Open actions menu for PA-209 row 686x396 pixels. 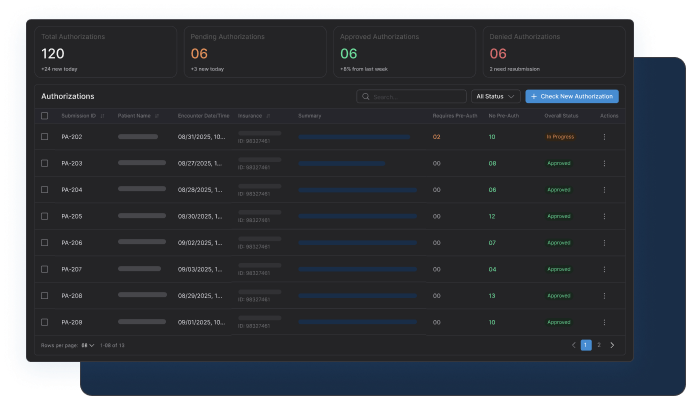(x=604, y=322)
